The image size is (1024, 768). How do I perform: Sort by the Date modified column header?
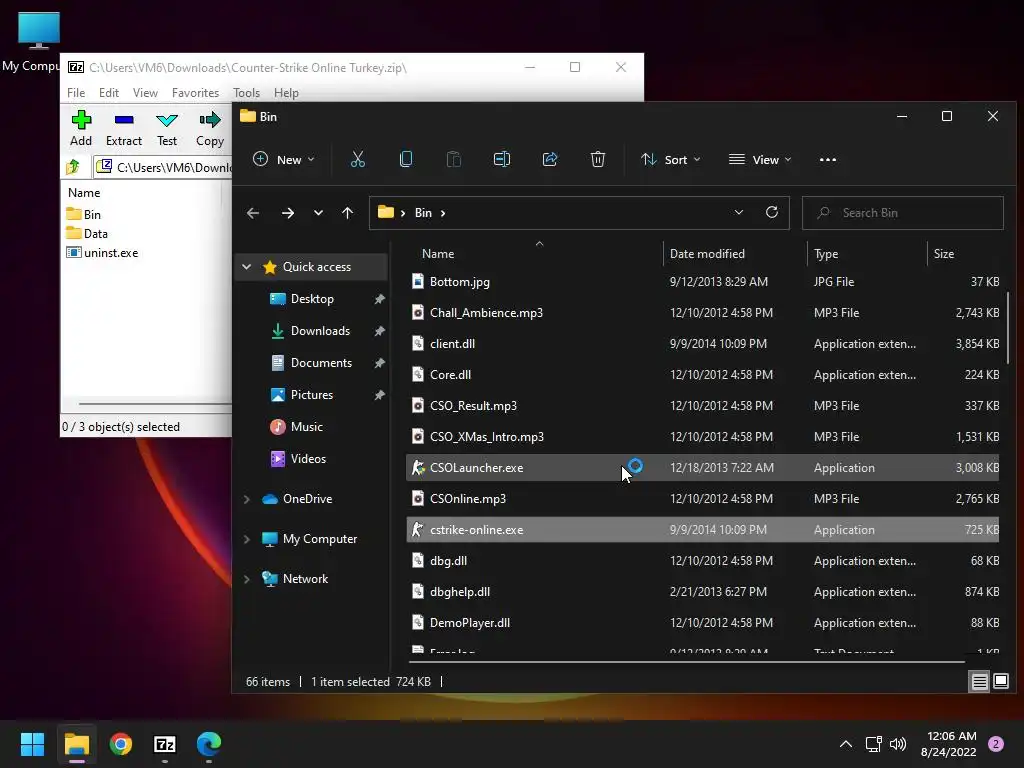click(735, 253)
